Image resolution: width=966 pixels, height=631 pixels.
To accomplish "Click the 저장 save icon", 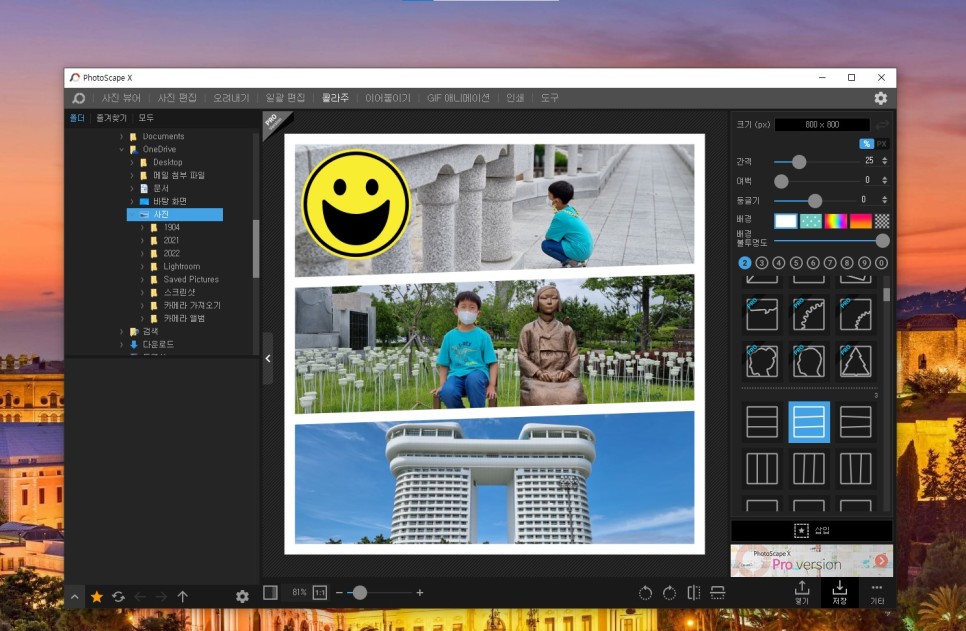I will 839,592.
